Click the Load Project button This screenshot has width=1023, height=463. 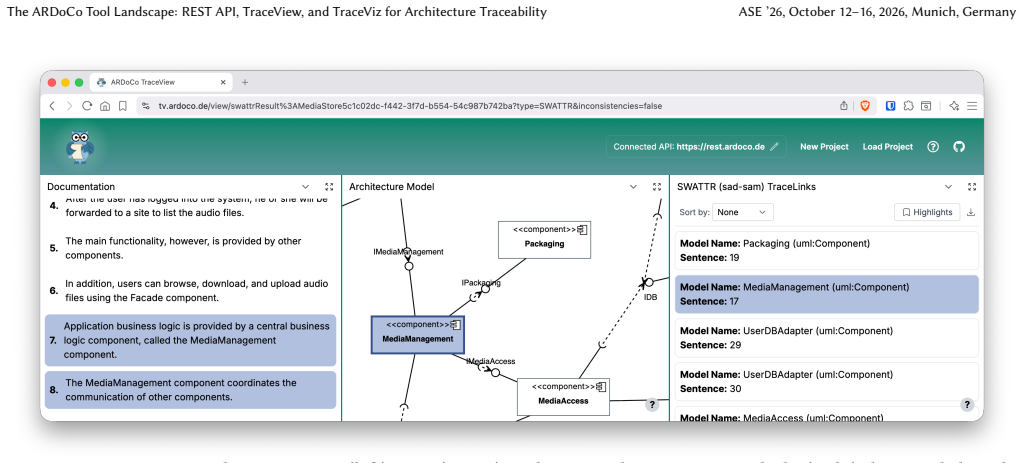pos(888,147)
